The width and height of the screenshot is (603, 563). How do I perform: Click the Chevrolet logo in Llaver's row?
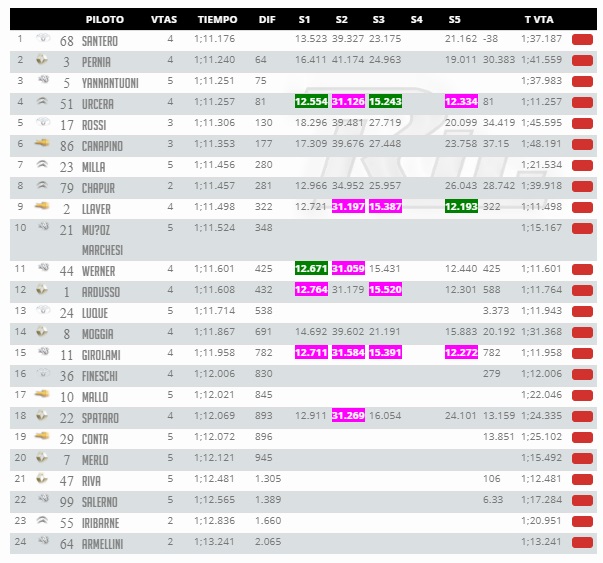tap(42, 206)
